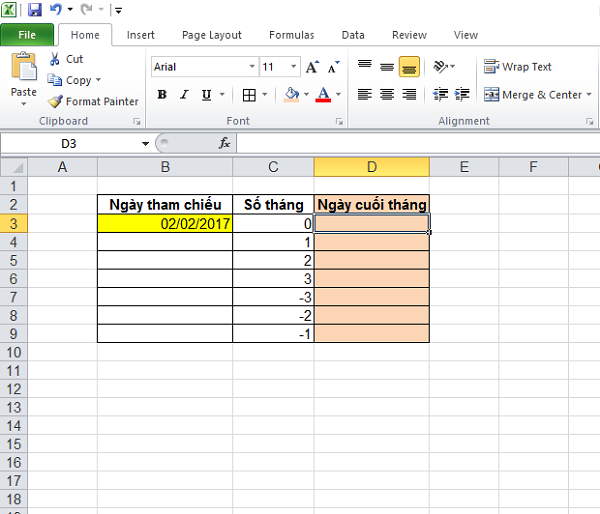Switch to the Formulas tab
Image resolution: width=600 pixels, height=514 pixels.
tap(291, 35)
